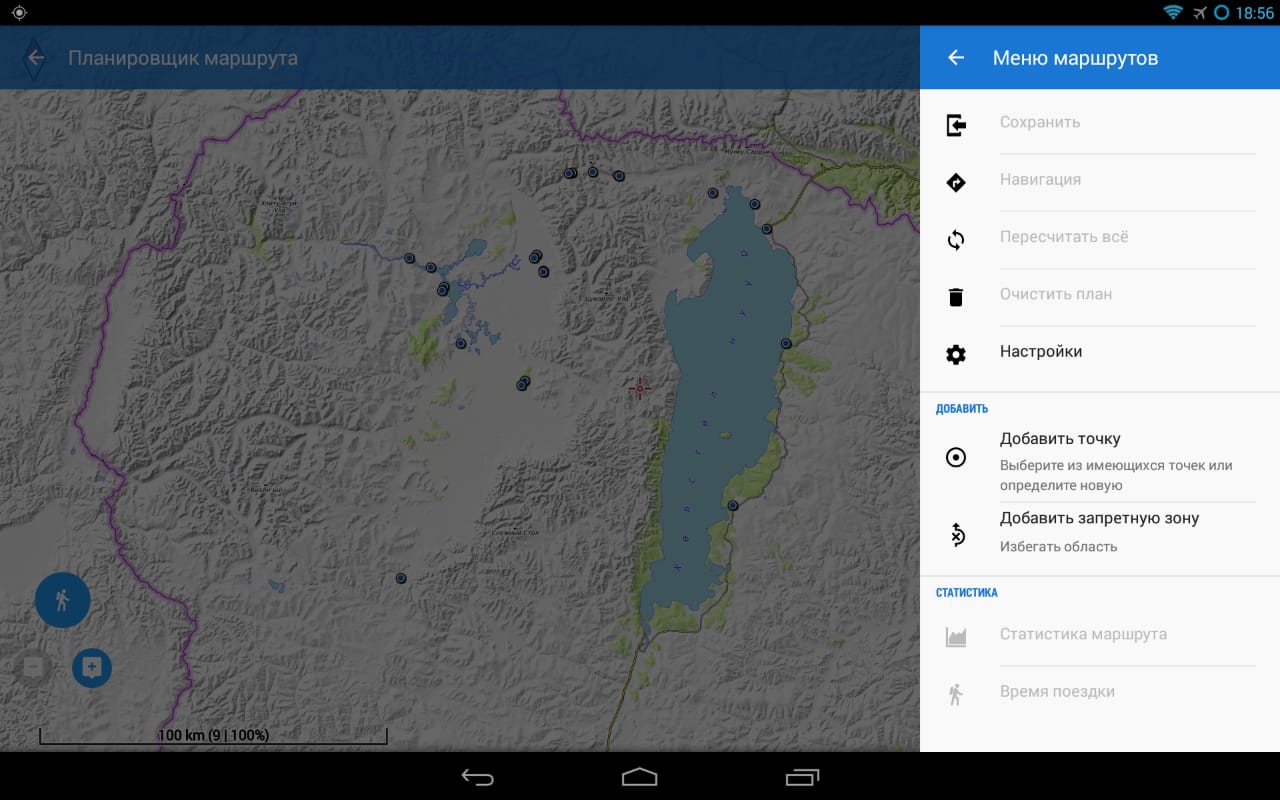The height and width of the screenshot is (800, 1280).
Task: Click the Навигация direction icon
Action: [x=956, y=182]
